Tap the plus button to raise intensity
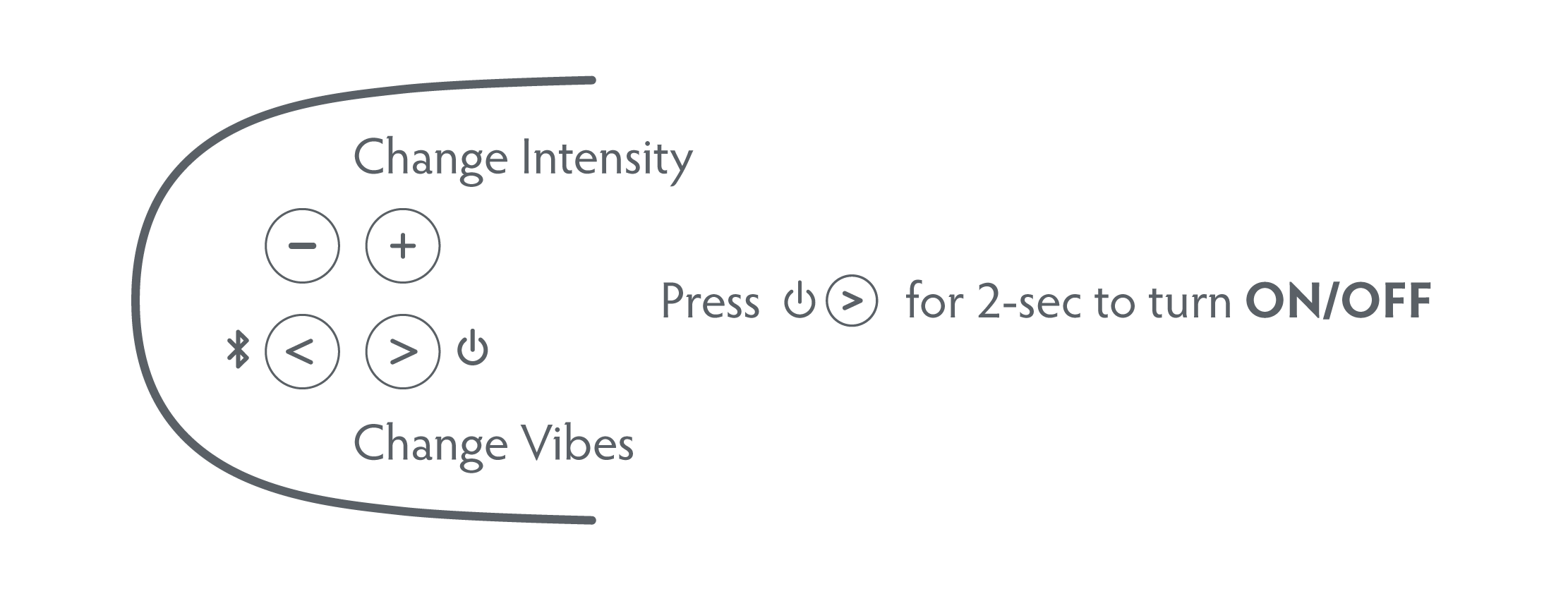This screenshot has height=601, width=1568. point(403,245)
